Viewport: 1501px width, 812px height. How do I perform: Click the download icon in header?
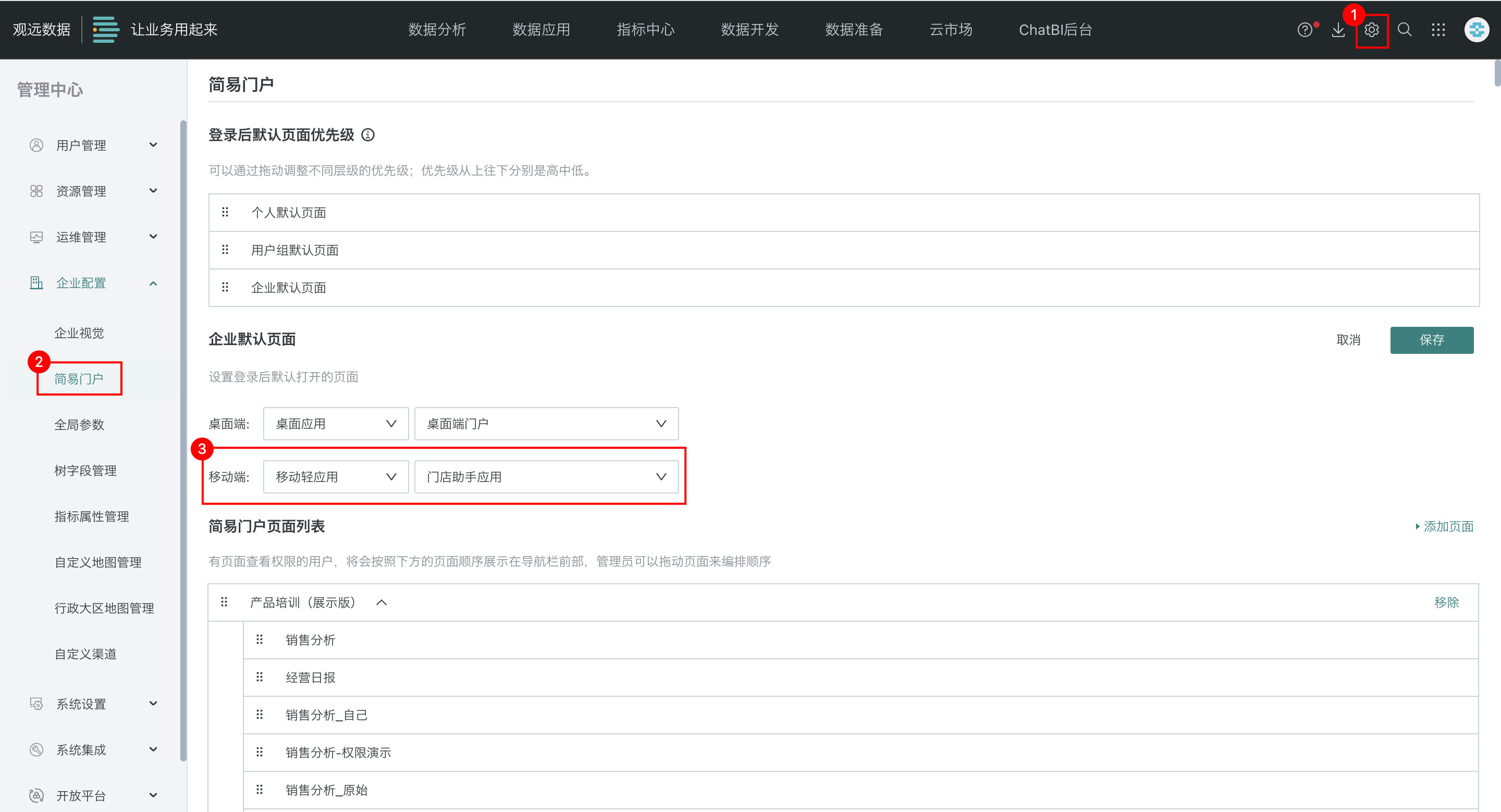click(x=1338, y=30)
